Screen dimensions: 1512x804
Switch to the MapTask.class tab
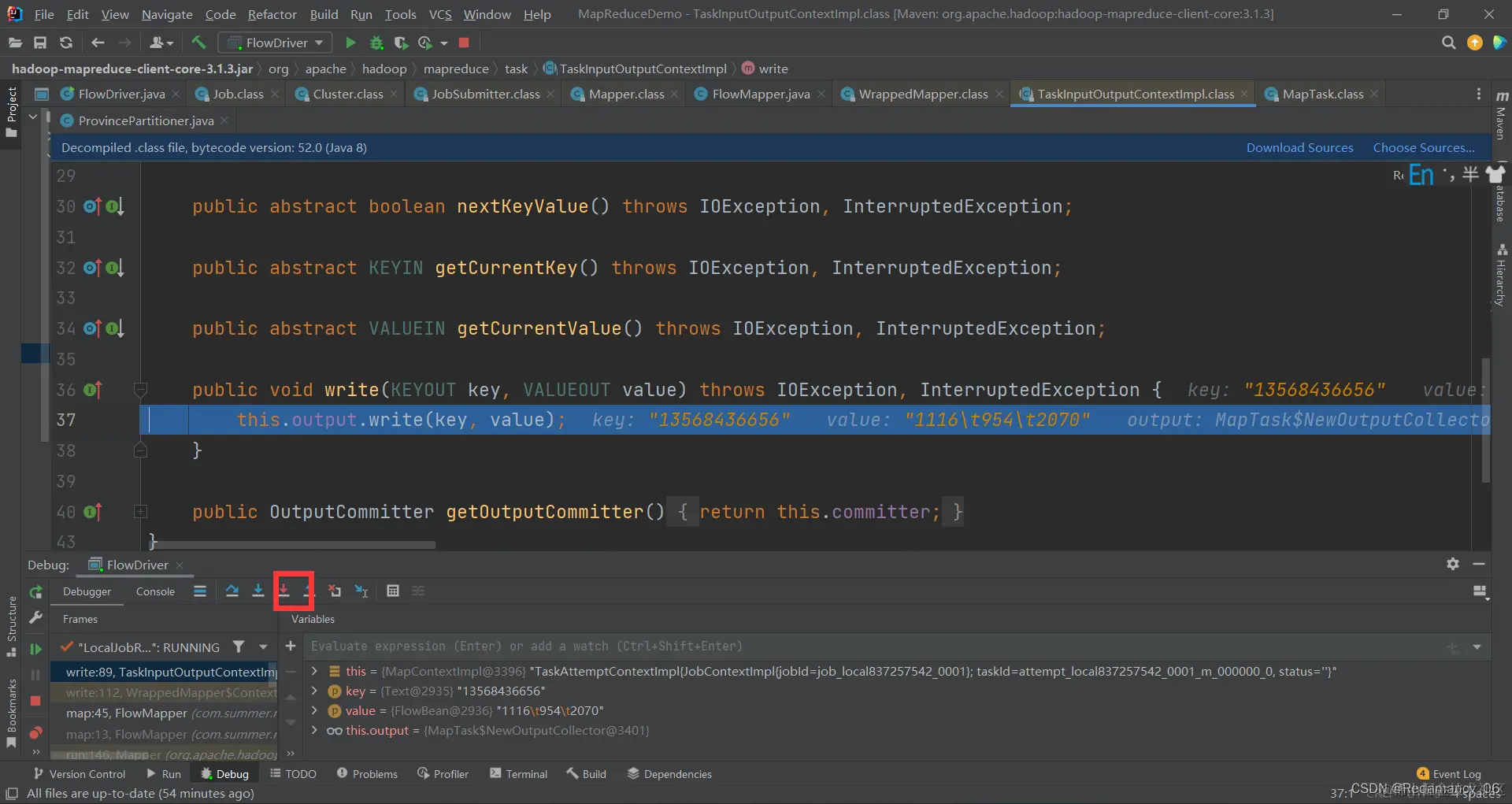pyautogui.click(x=1322, y=94)
